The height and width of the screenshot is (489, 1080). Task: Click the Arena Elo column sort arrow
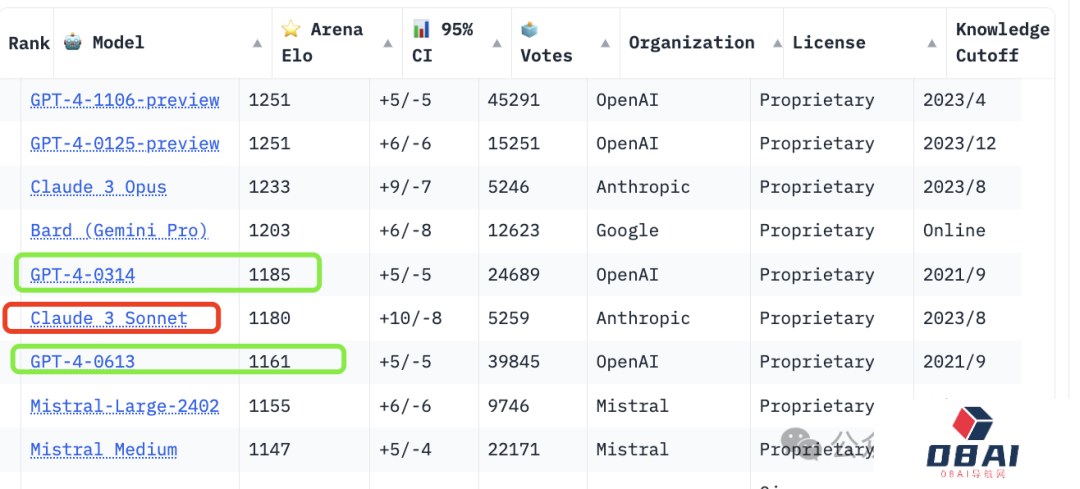388,43
